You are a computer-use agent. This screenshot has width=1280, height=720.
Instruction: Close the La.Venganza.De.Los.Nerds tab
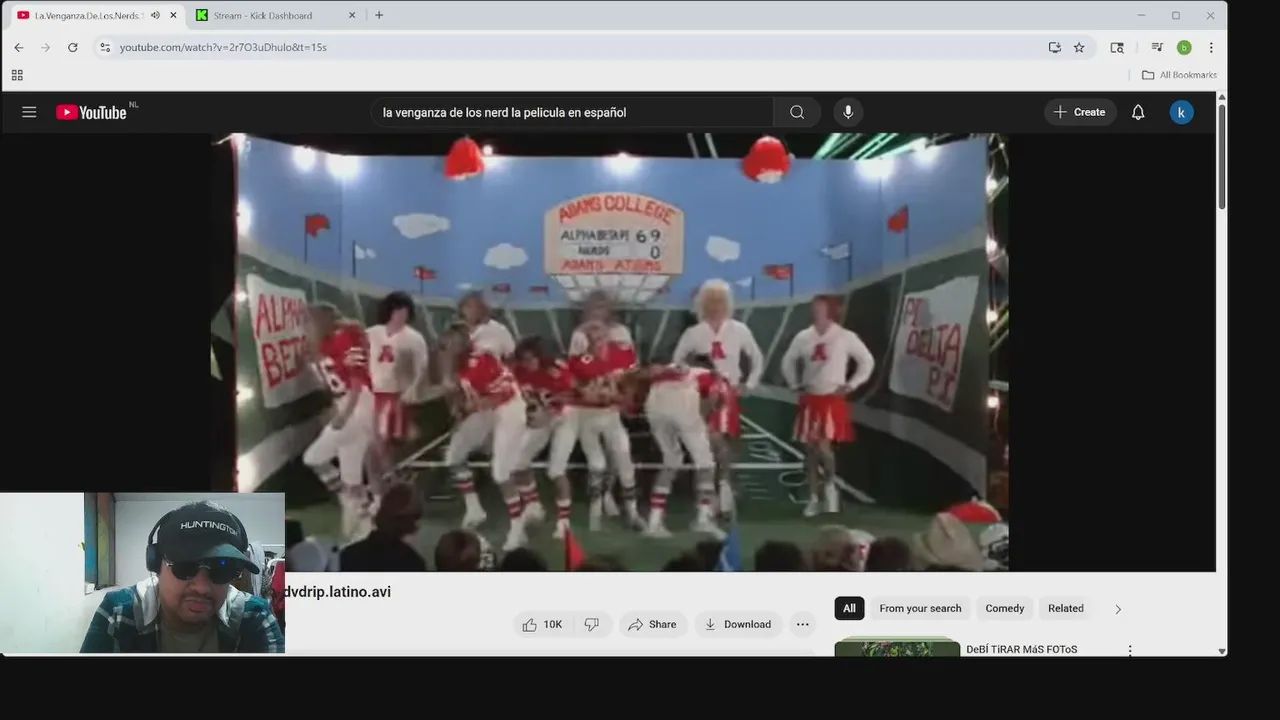click(x=174, y=15)
